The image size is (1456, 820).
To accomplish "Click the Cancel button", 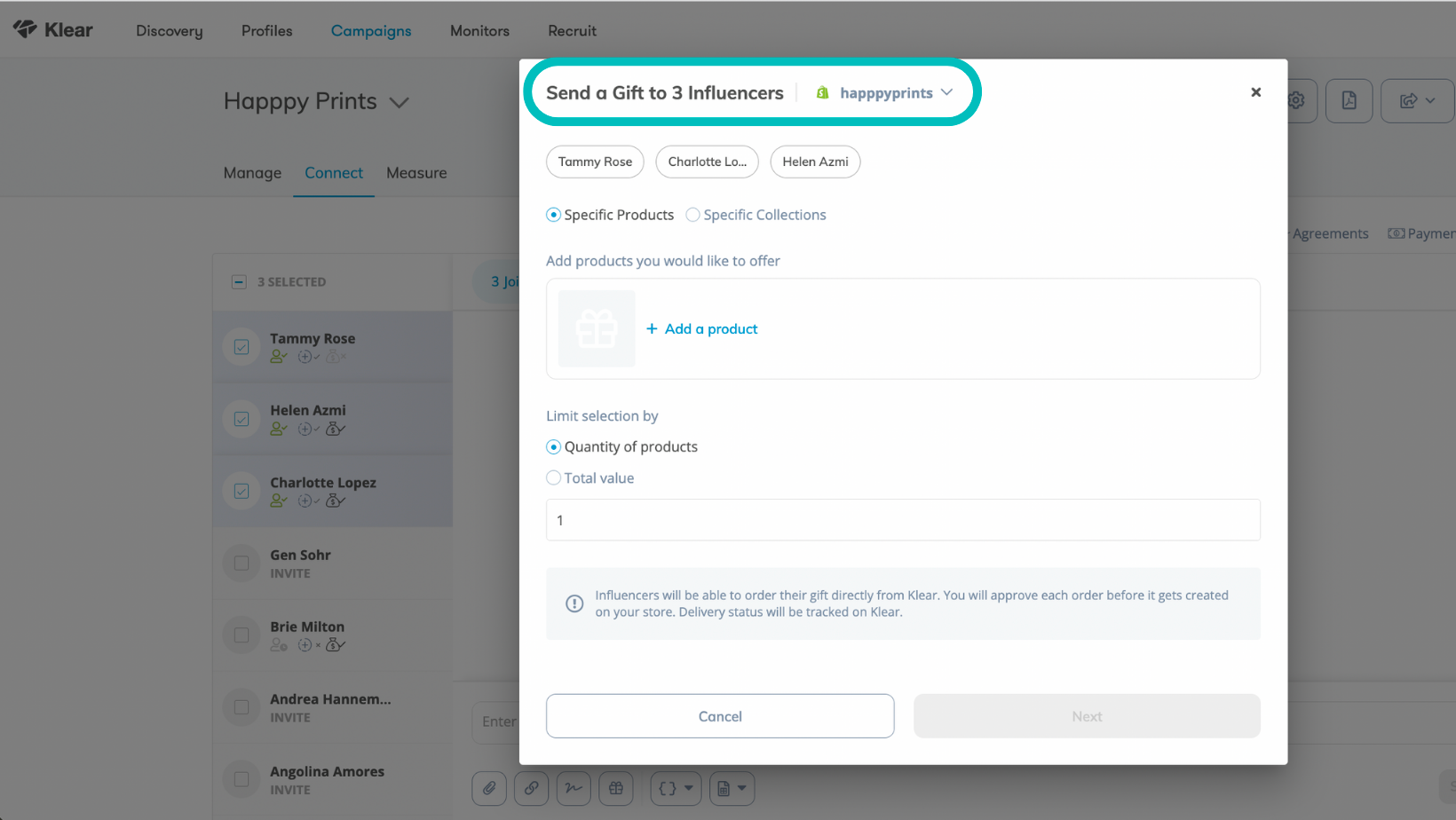I will pos(720,716).
